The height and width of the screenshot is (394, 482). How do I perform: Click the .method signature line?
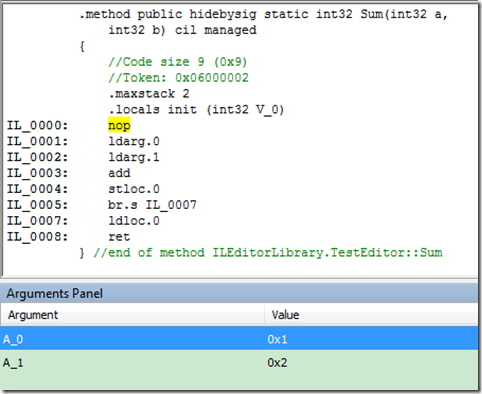click(263, 14)
